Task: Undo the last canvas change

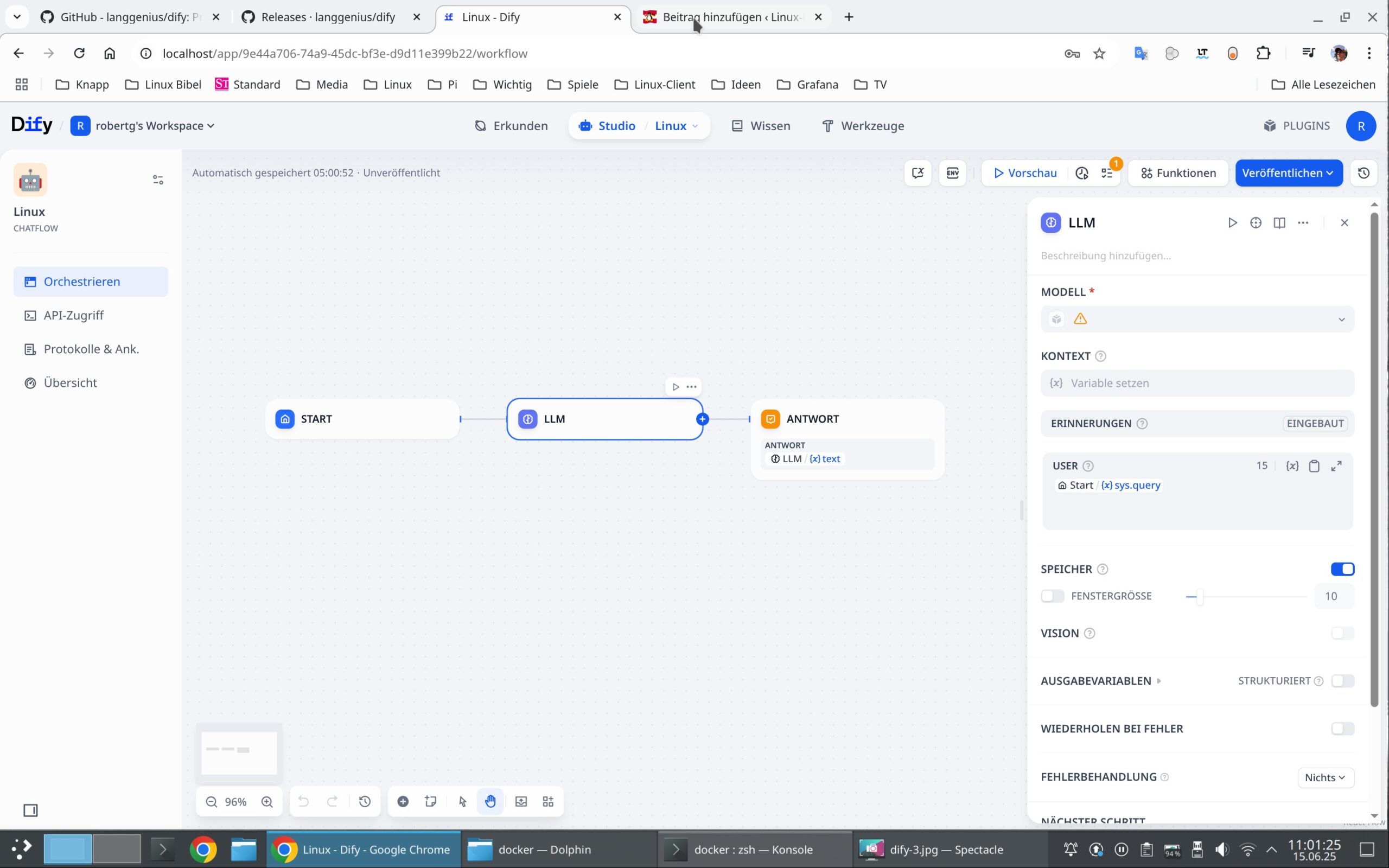Action: pyautogui.click(x=304, y=801)
